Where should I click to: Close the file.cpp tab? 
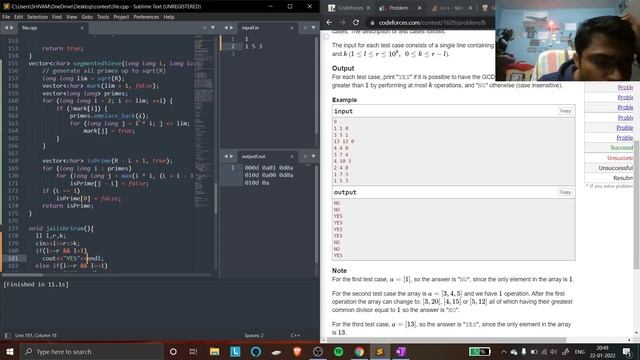(82, 28)
